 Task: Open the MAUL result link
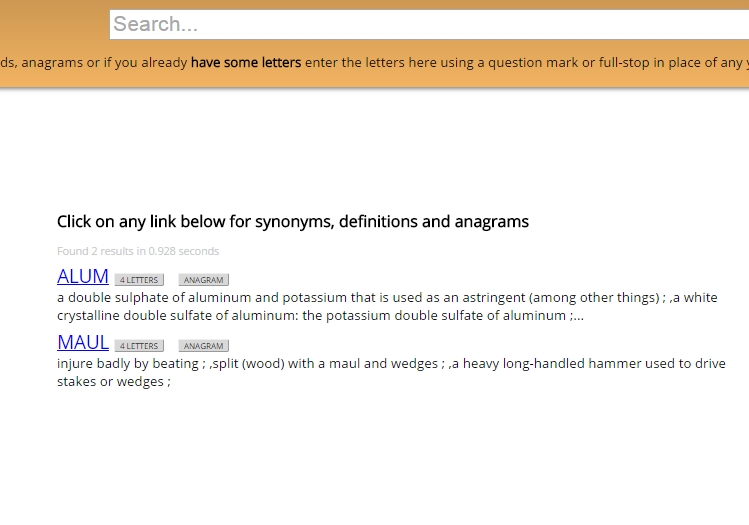pos(83,343)
